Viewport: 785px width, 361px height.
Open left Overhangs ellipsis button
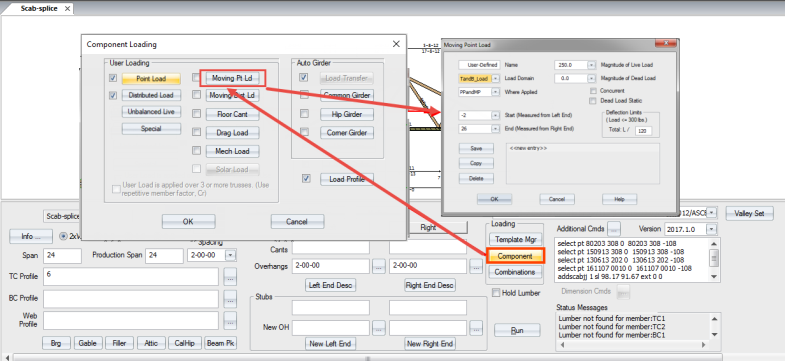pyautogui.click(x=378, y=267)
